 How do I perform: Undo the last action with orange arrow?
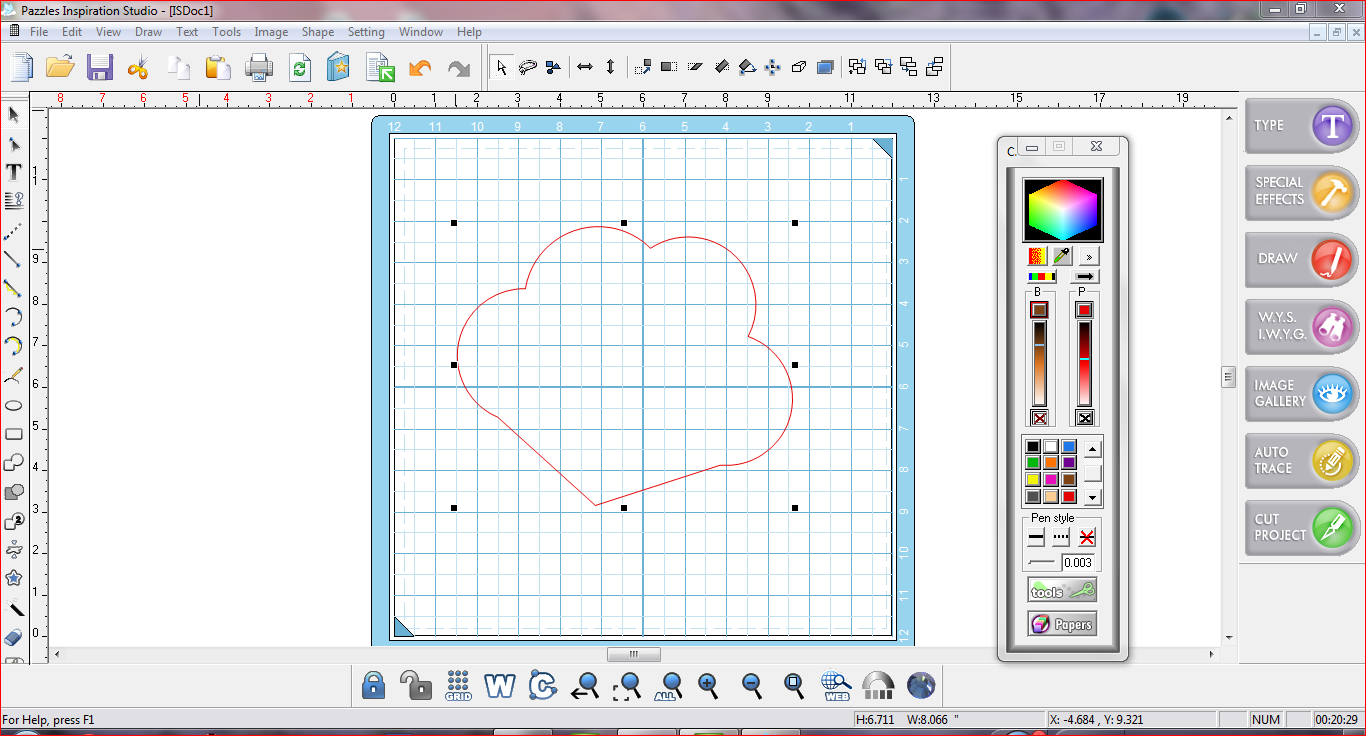tap(420, 67)
